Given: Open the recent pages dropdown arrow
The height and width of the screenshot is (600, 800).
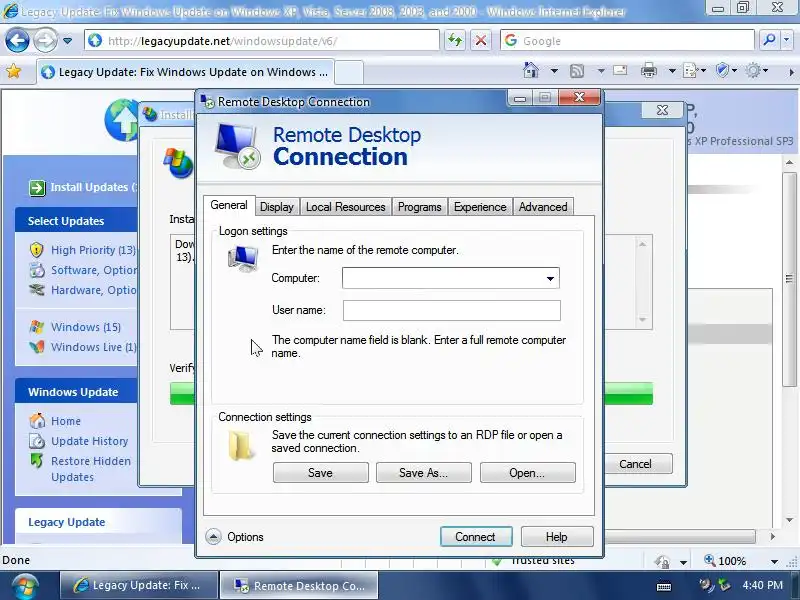Looking at the screenshot, I should (x=67, y=41).
